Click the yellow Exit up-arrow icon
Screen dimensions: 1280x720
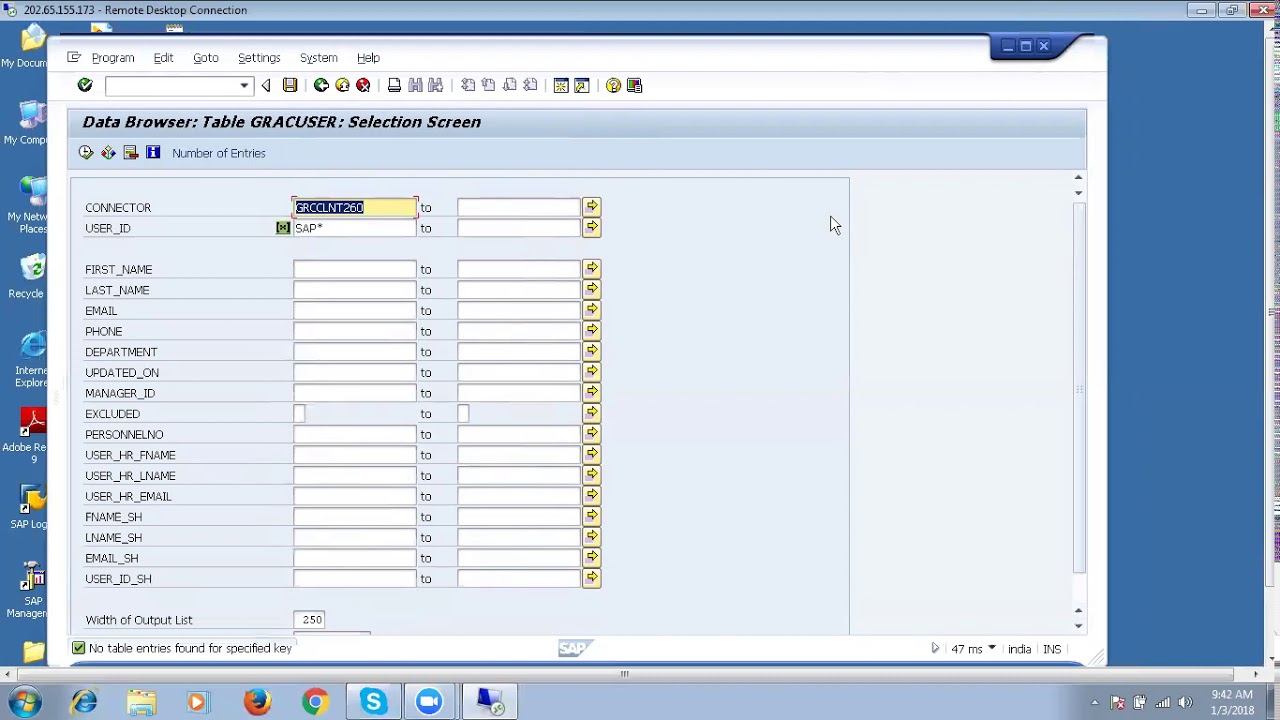click(342, 86)
